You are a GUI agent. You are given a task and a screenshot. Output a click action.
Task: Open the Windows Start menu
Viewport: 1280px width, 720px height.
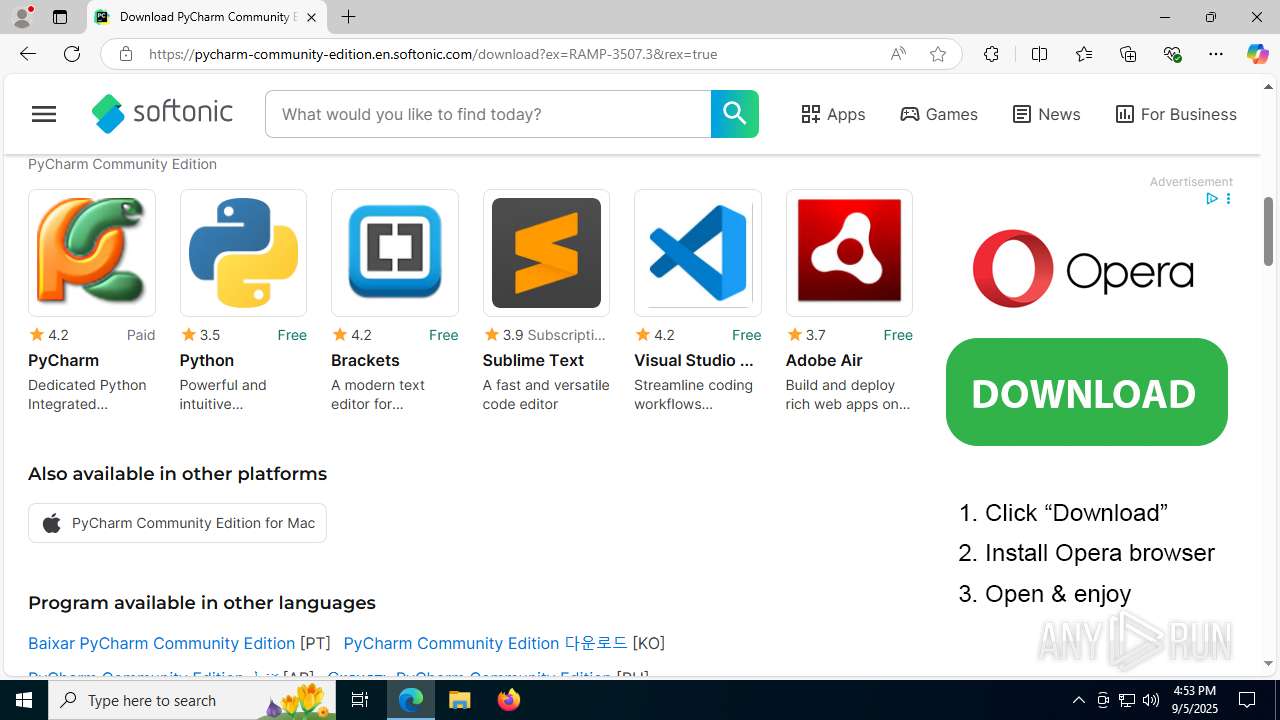pos(24,700)
